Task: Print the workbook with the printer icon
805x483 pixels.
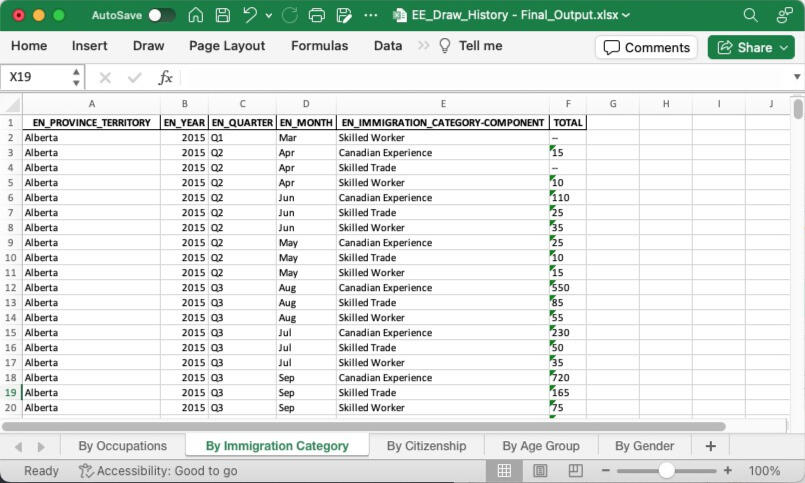Action: tap(317, 15)
